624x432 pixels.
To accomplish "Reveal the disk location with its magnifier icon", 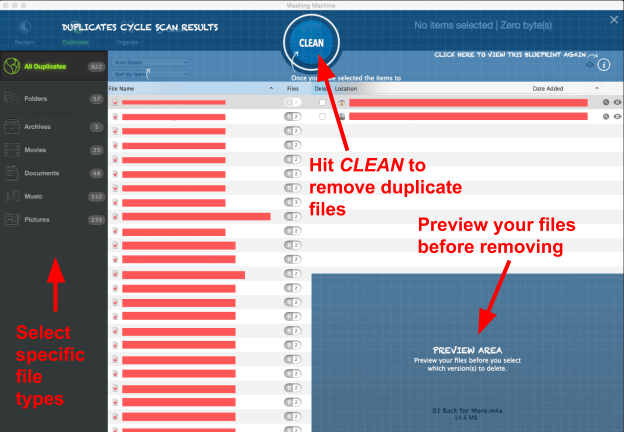I will [606, 117].
